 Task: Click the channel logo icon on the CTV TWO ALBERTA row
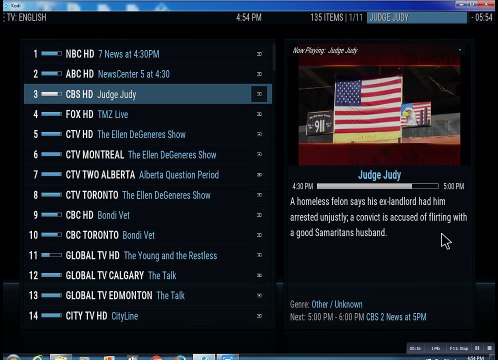click(x=259, y=175)
